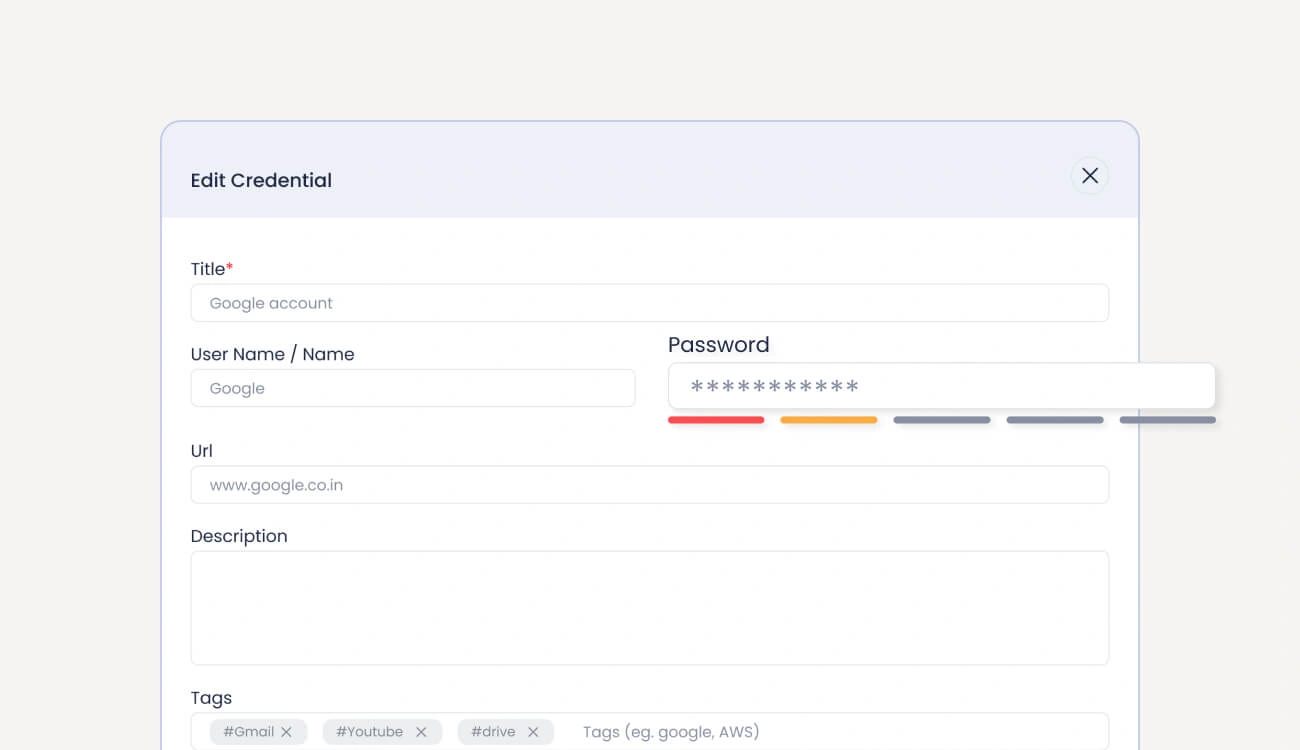
Task: Click the red password strength bar
Action: (x=716, y=420)
